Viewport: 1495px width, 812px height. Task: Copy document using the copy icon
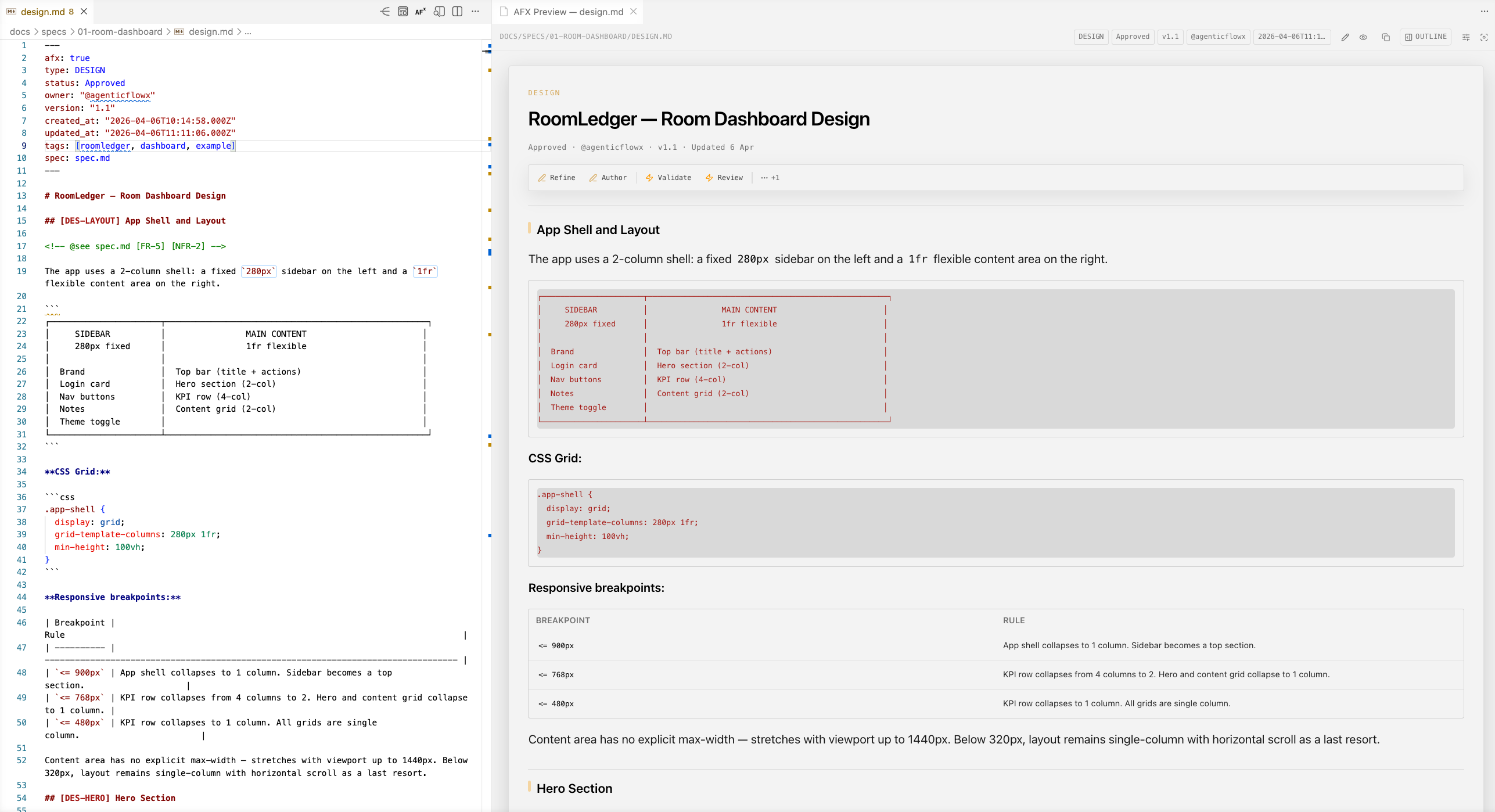click(1385, 37)
